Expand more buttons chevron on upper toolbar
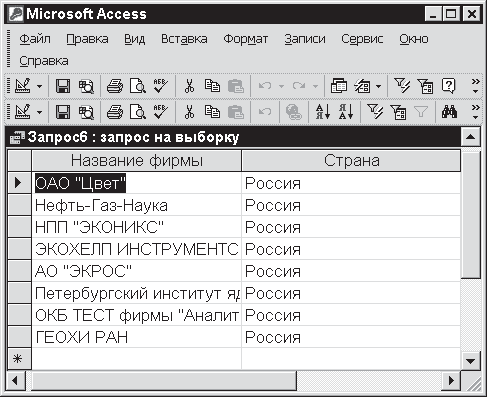Viewport: 487px width, 397px height. (x=475, y=86)
